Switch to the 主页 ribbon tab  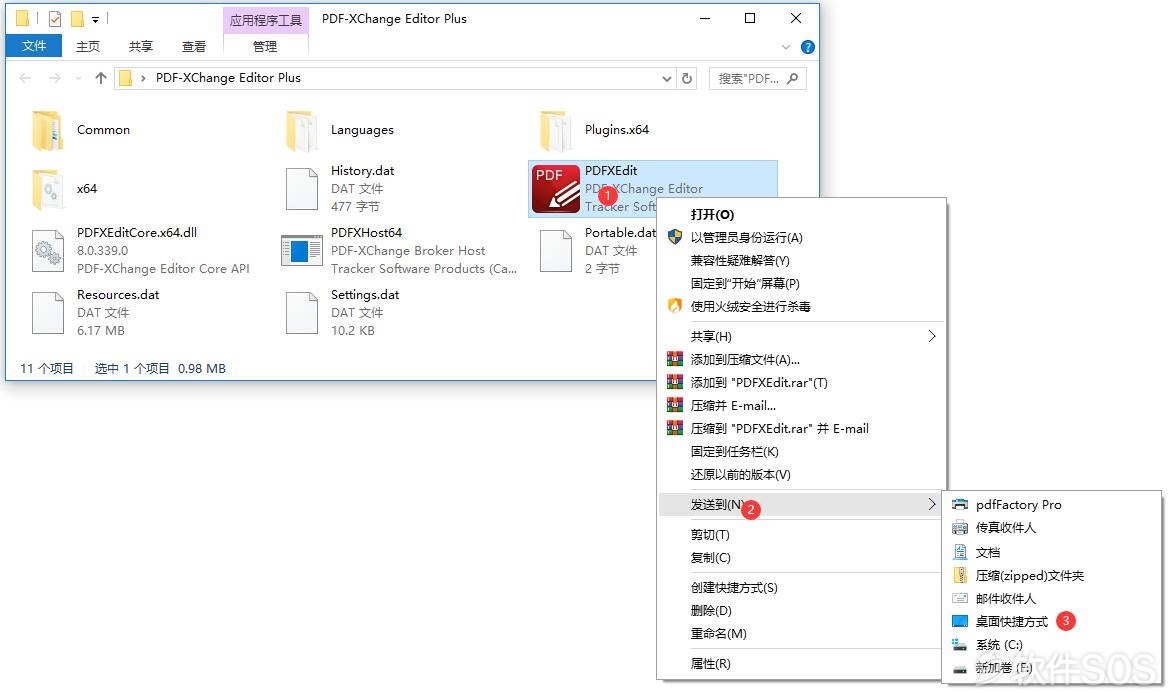(x=88, y=46)
